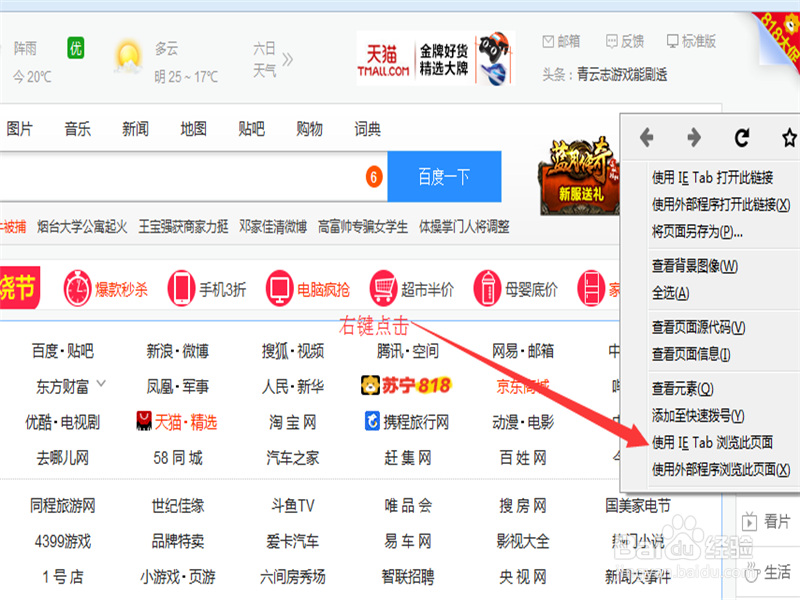Open headline 青云志游戏能剧透
This screenshot has height=600, width=800.
[x=622, y=74]
